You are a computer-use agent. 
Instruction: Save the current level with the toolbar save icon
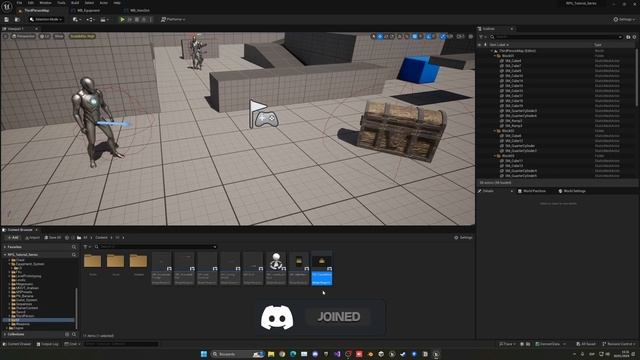[x=7, y=20]
